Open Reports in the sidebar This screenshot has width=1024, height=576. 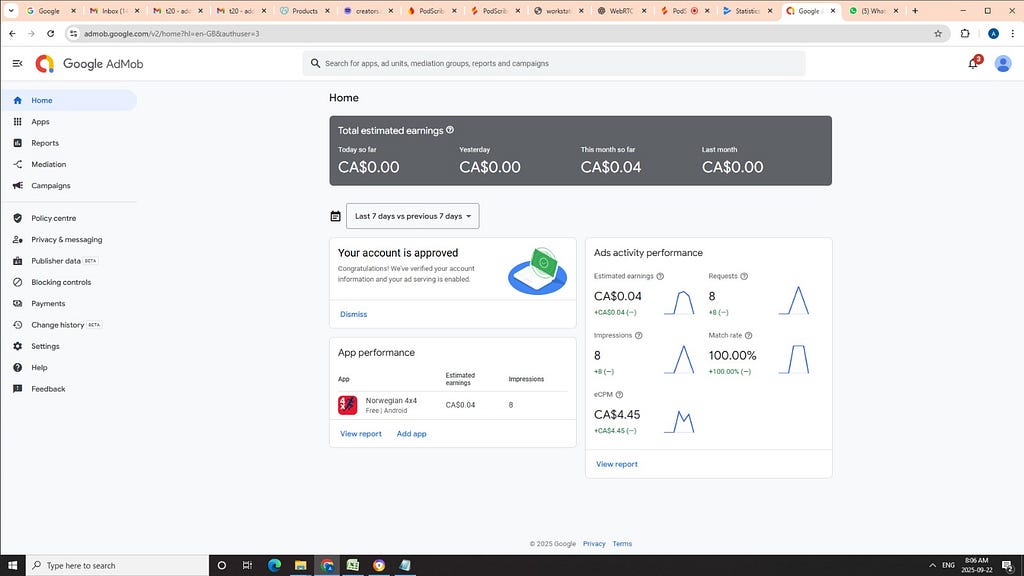pos(45,143)
